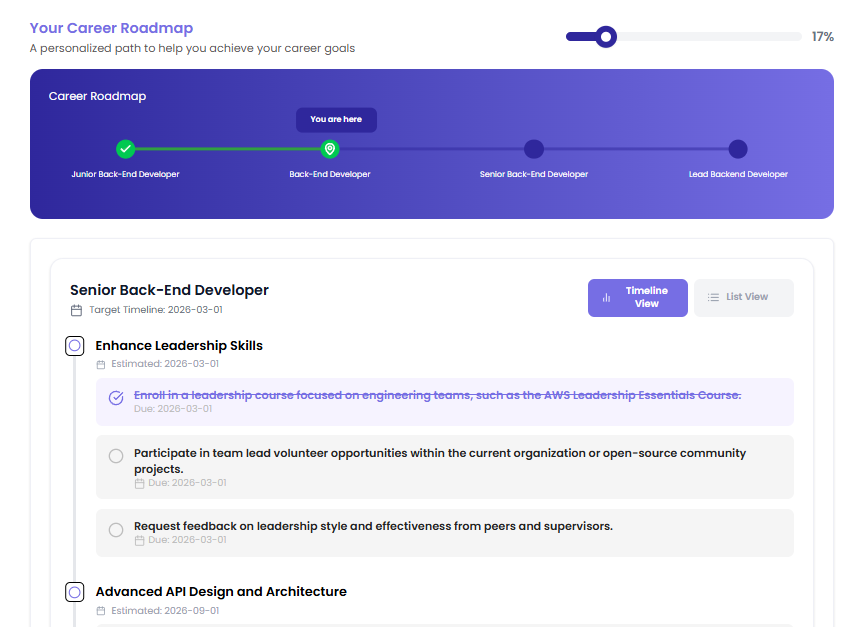This screenshot has height=627, width=863.
Task: Expand the Advanced API Design and Architecture milestone
Action: click(x=75, y=592)
